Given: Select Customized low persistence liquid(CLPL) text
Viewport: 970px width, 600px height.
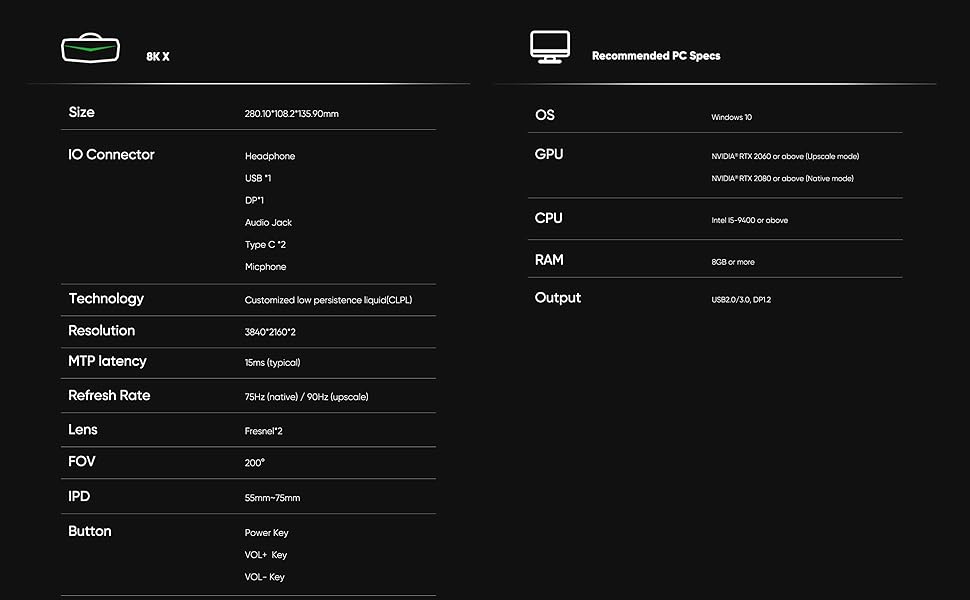Looking at the screenshot, I should [328, 300].
